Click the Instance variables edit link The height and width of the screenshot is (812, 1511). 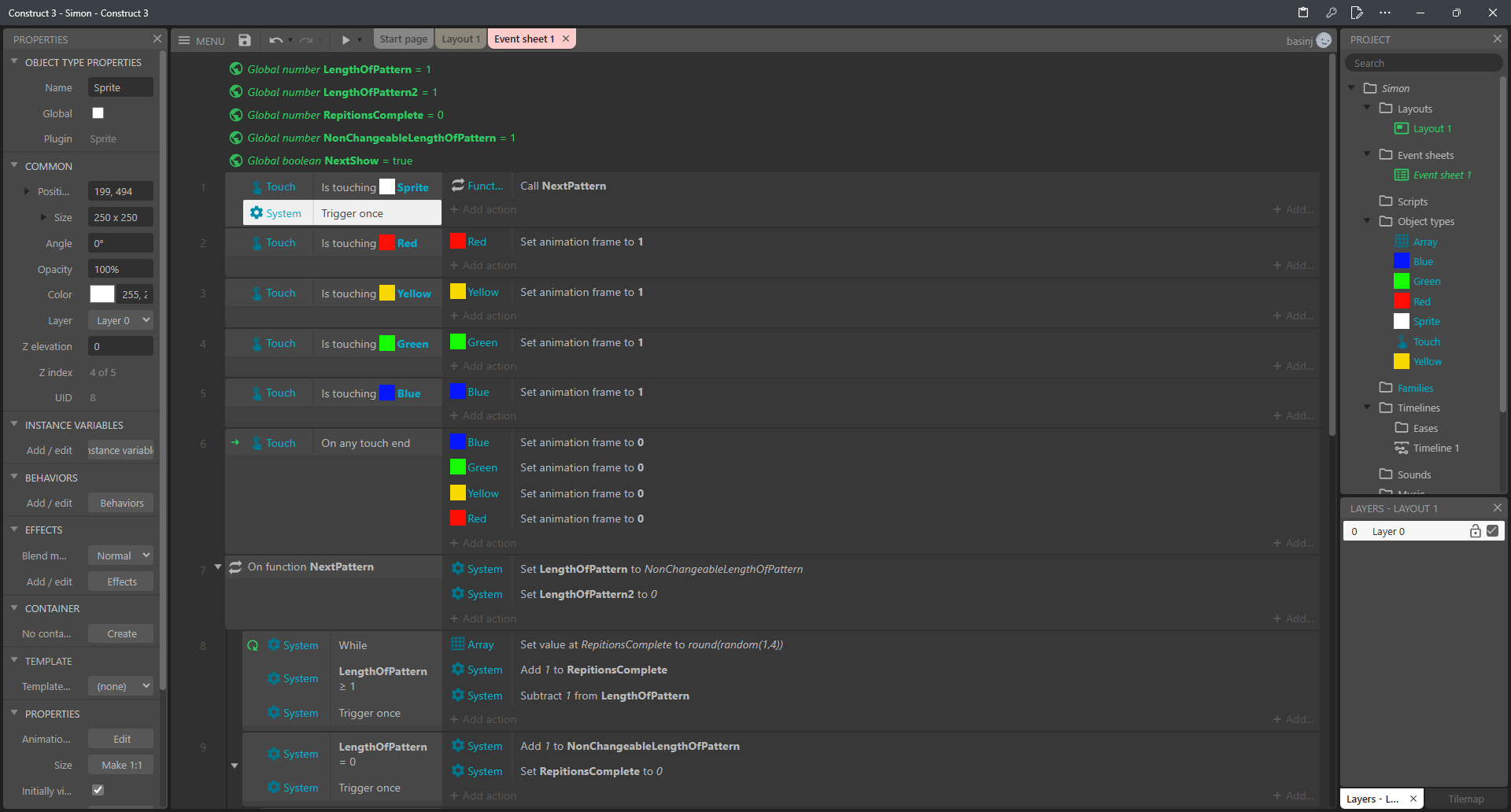coord(120,450)
